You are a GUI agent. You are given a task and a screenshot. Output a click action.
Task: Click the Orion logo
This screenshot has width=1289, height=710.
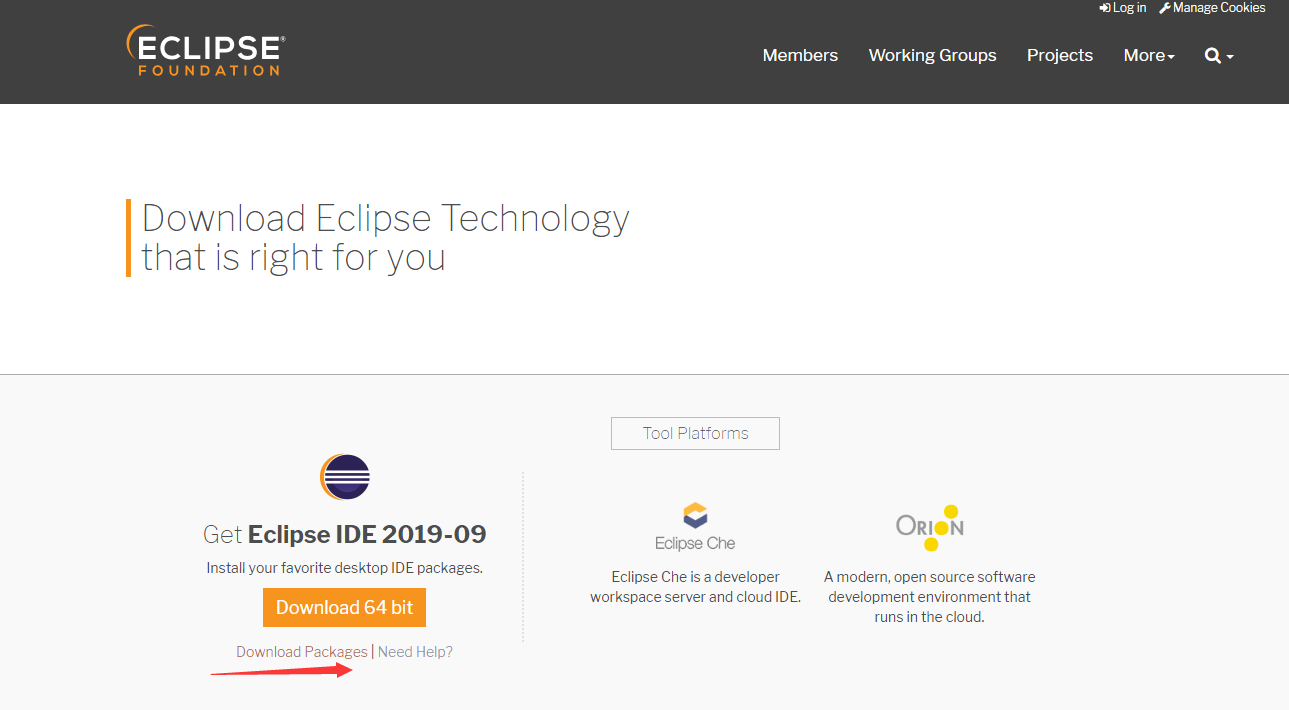[x=930, y=527]
